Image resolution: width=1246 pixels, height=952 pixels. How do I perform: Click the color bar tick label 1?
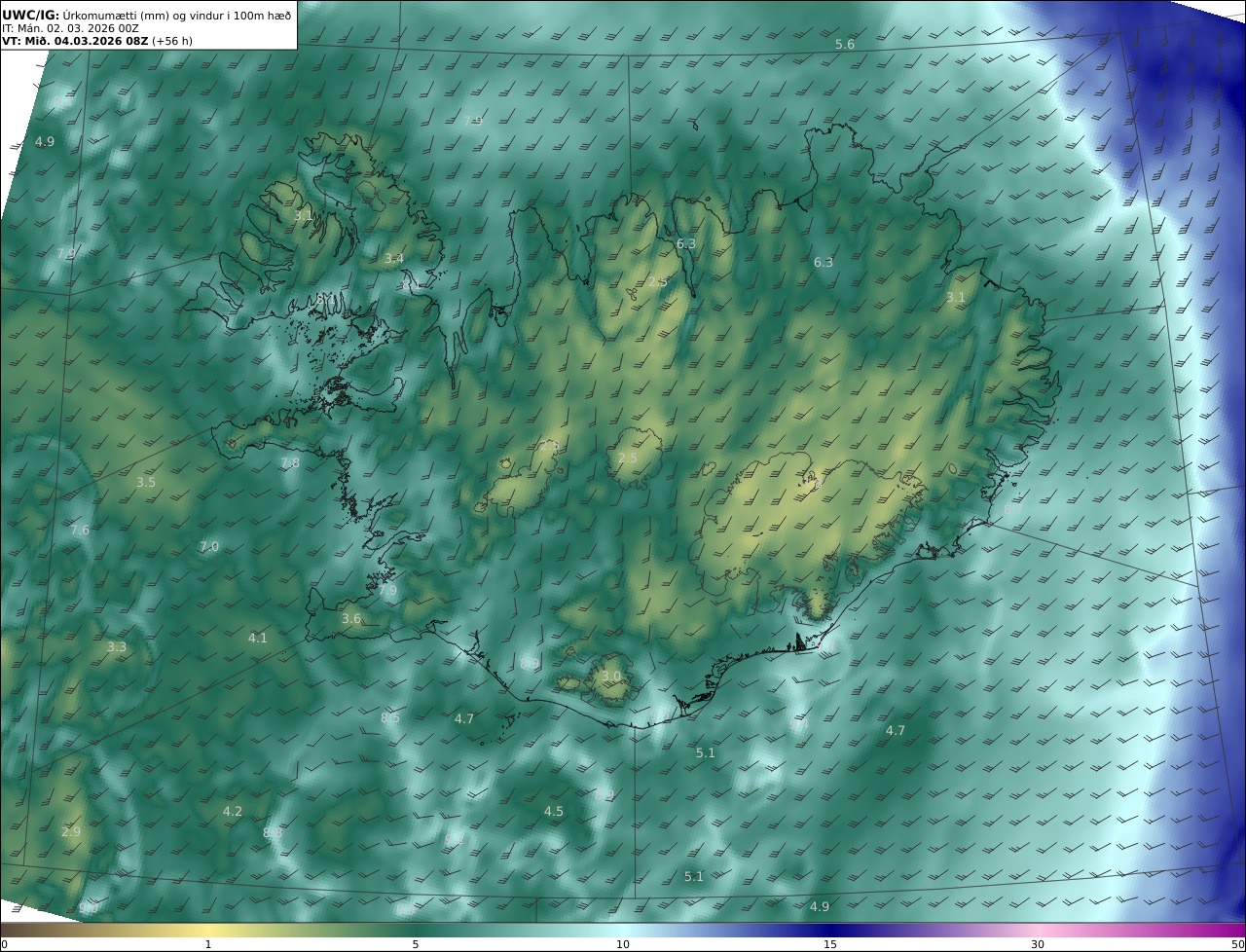tap(208, 944)
